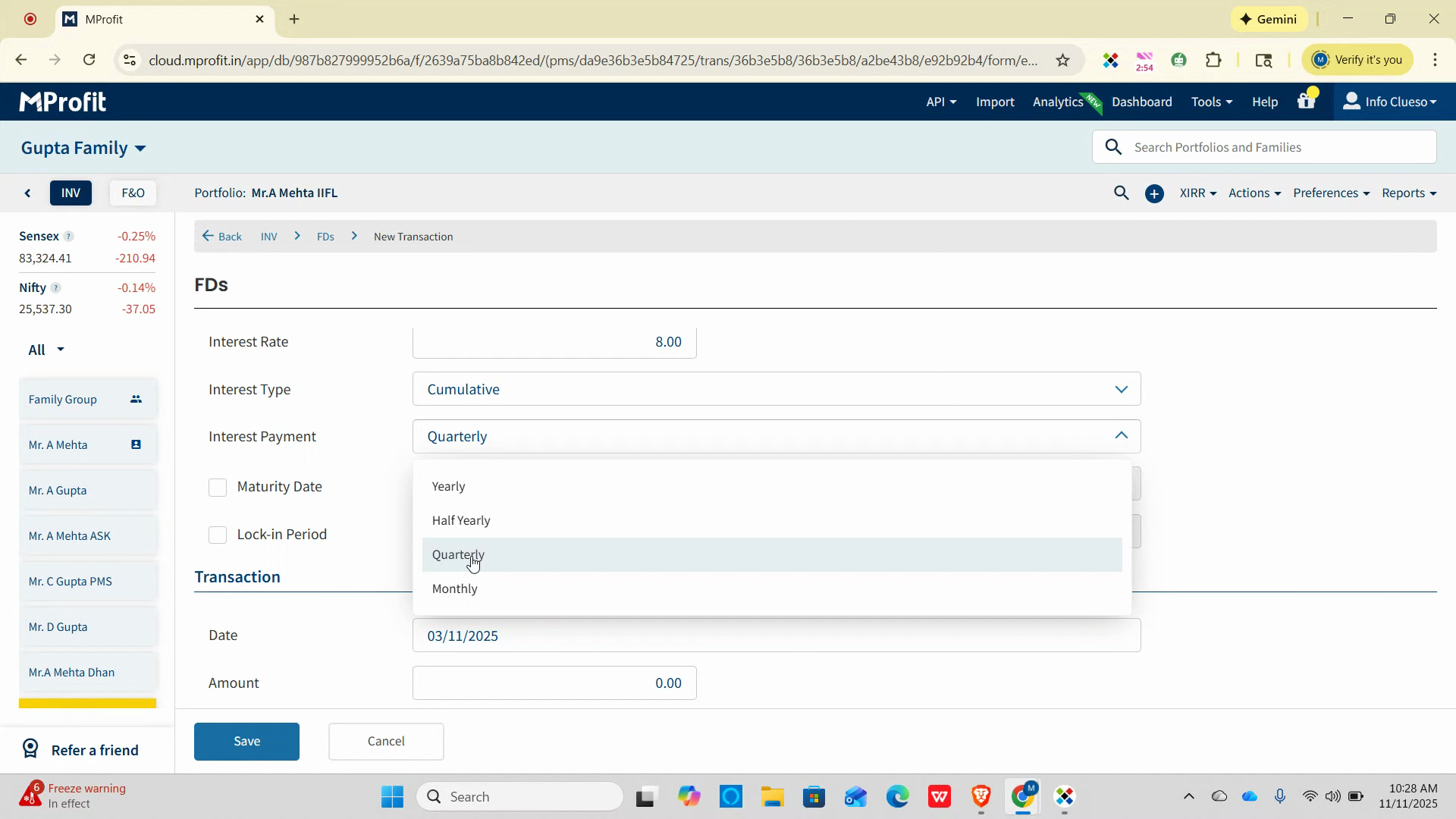Click the magnifier icon next to XIRR
The height and width of the screenshot is (819, 1456).
pos(1121,193)
